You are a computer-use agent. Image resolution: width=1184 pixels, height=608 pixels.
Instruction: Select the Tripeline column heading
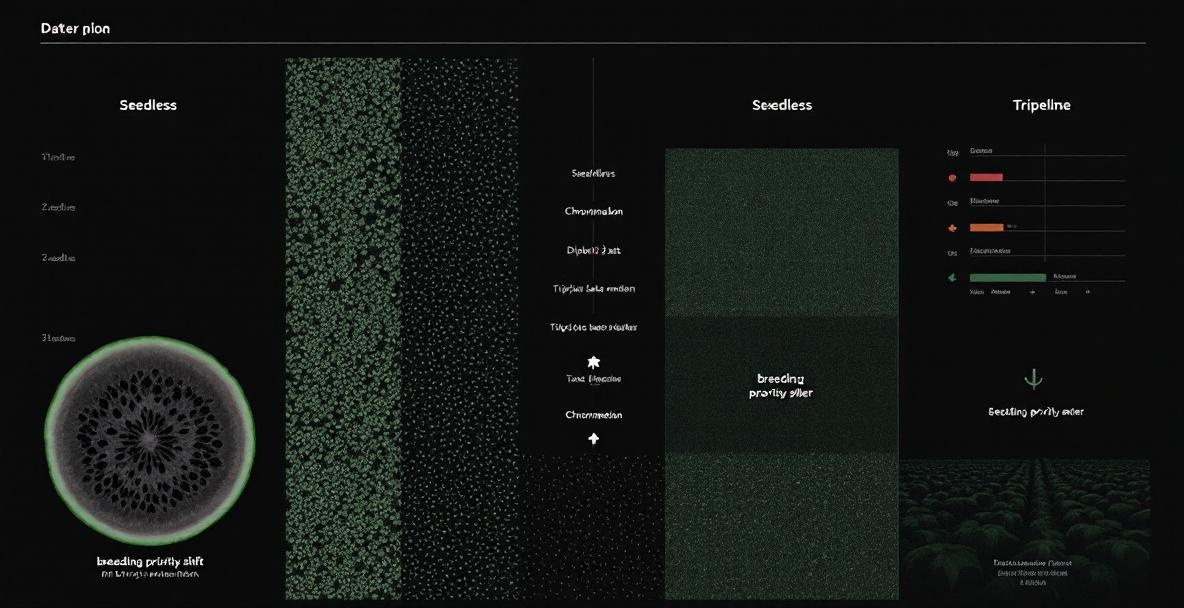point(1041,105)
